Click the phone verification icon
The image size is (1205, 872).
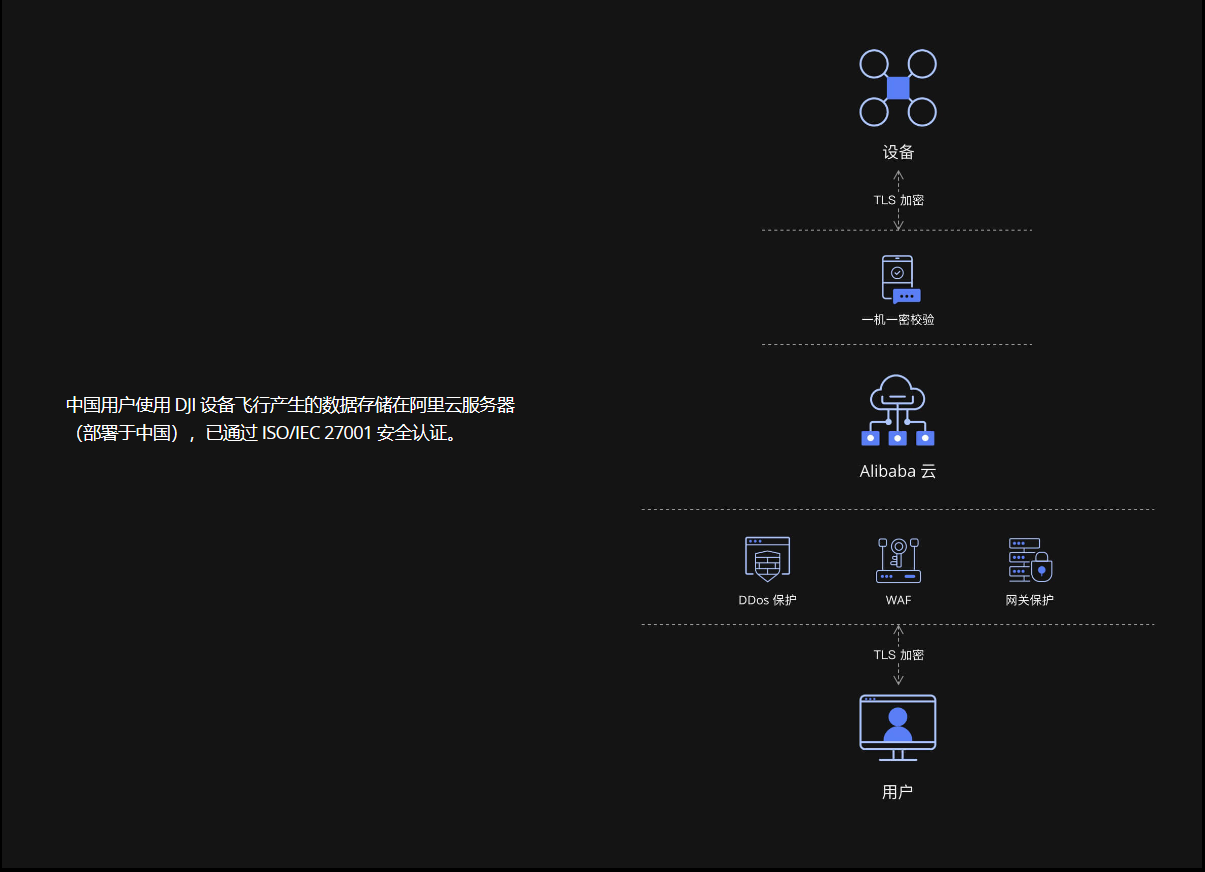[899, 280]
